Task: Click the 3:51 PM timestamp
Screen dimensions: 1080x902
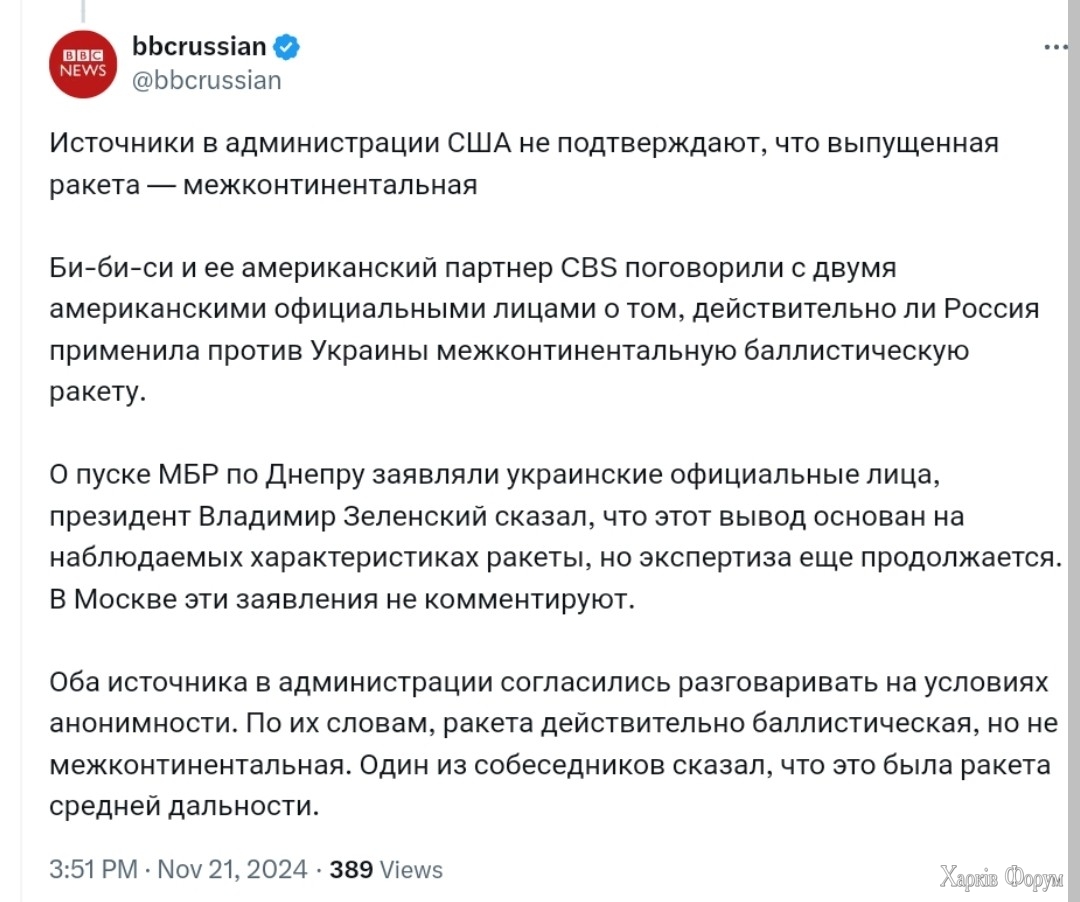Action: (x=94, y=869)
